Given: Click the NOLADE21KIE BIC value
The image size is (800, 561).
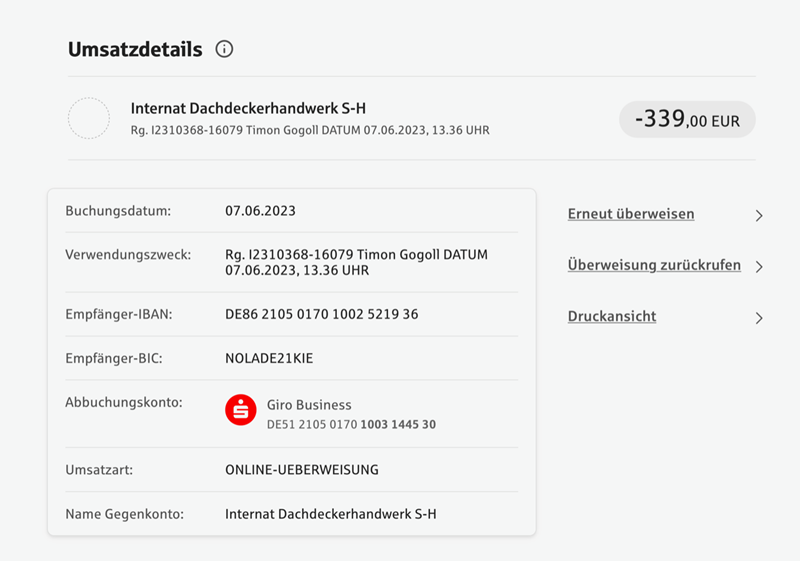Looking at the screenshot, I should pos(269,358).
